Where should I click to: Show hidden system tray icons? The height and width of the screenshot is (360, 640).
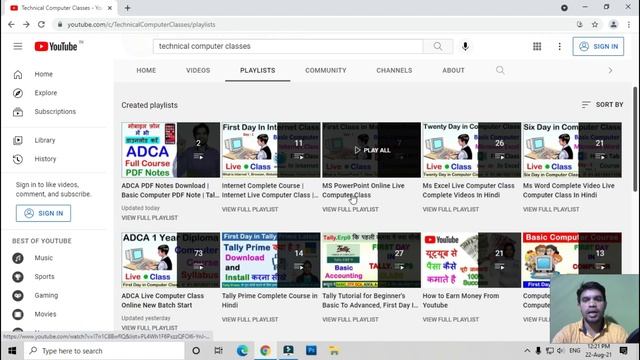[x=527, y=351]
